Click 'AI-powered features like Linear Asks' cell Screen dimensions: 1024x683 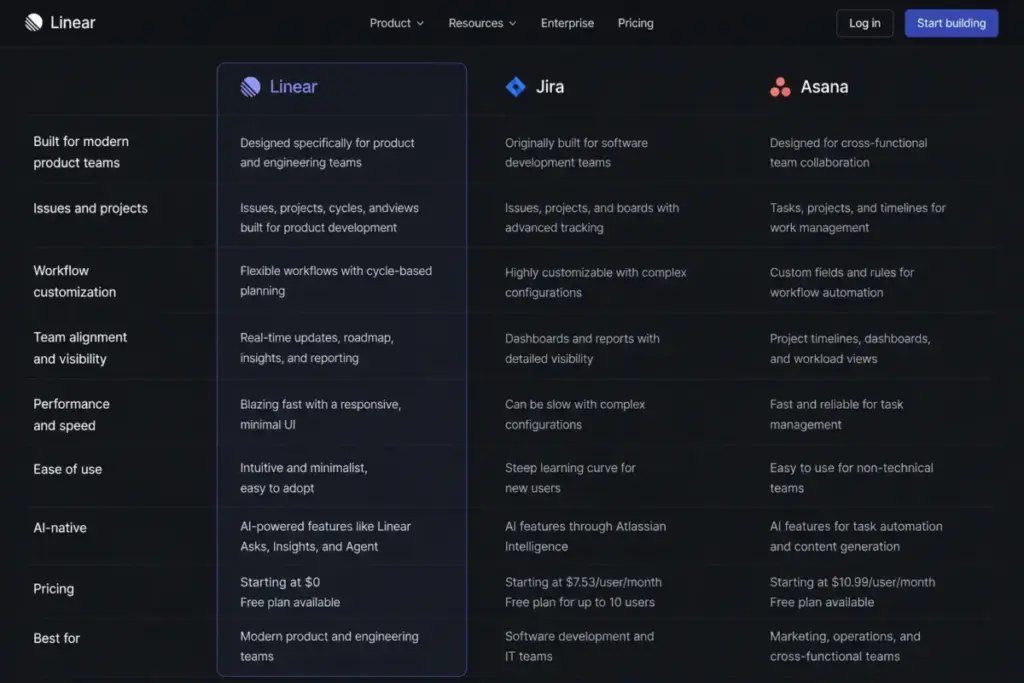click(x=325, y=537)
